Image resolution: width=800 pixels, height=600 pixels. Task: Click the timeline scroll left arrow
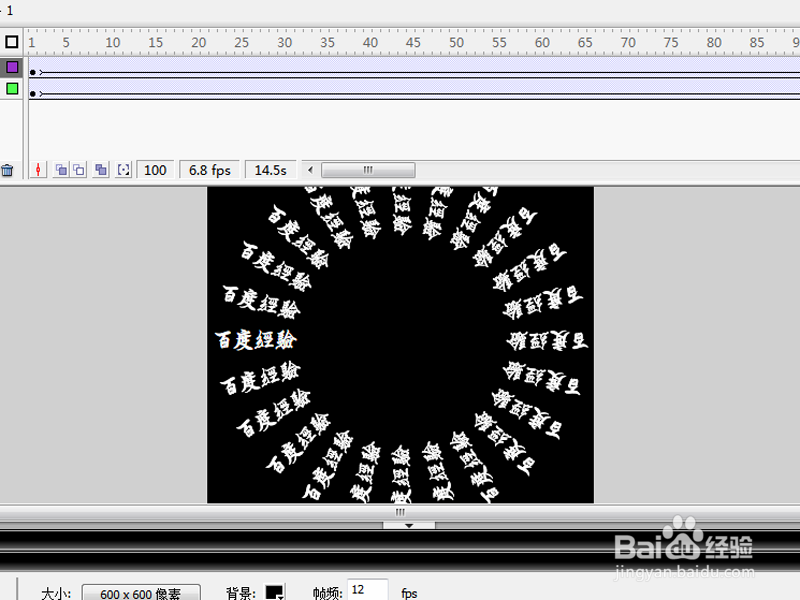[310, 170]
